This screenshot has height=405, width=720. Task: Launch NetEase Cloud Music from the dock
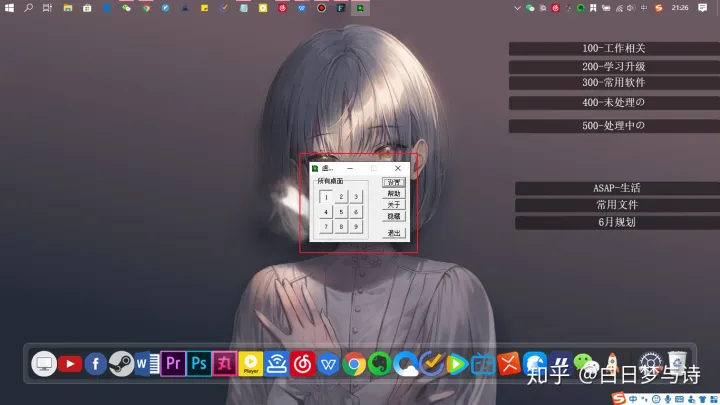click(302, 364)
